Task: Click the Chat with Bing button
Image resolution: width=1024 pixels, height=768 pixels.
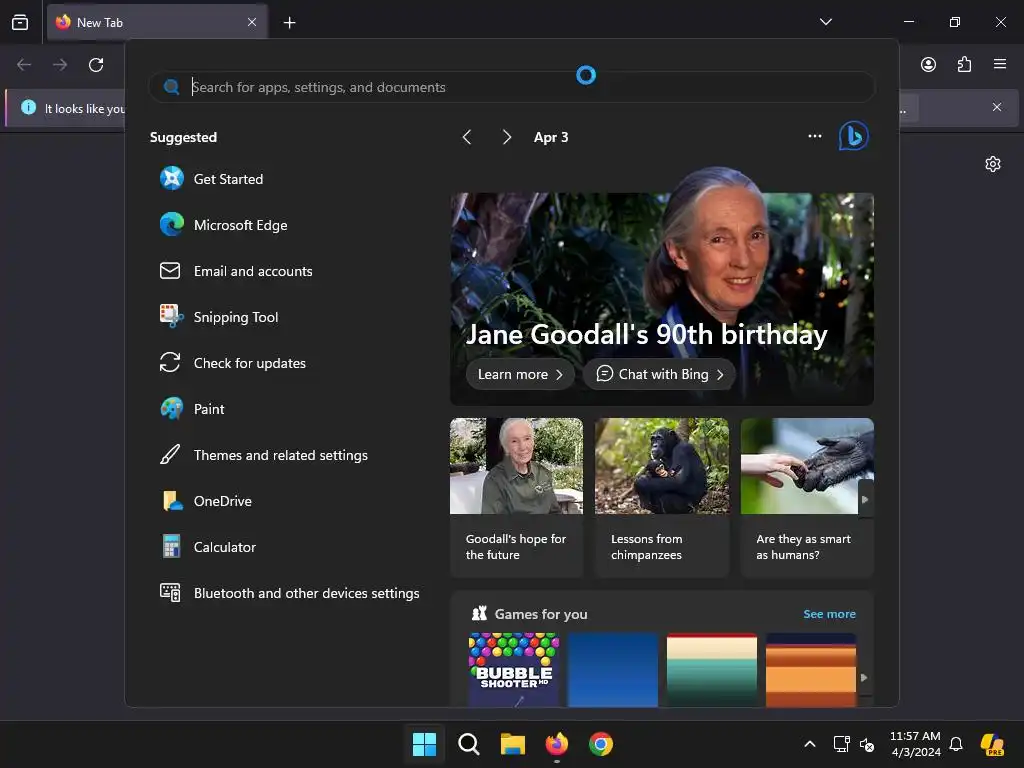Action: coord(660,374)
